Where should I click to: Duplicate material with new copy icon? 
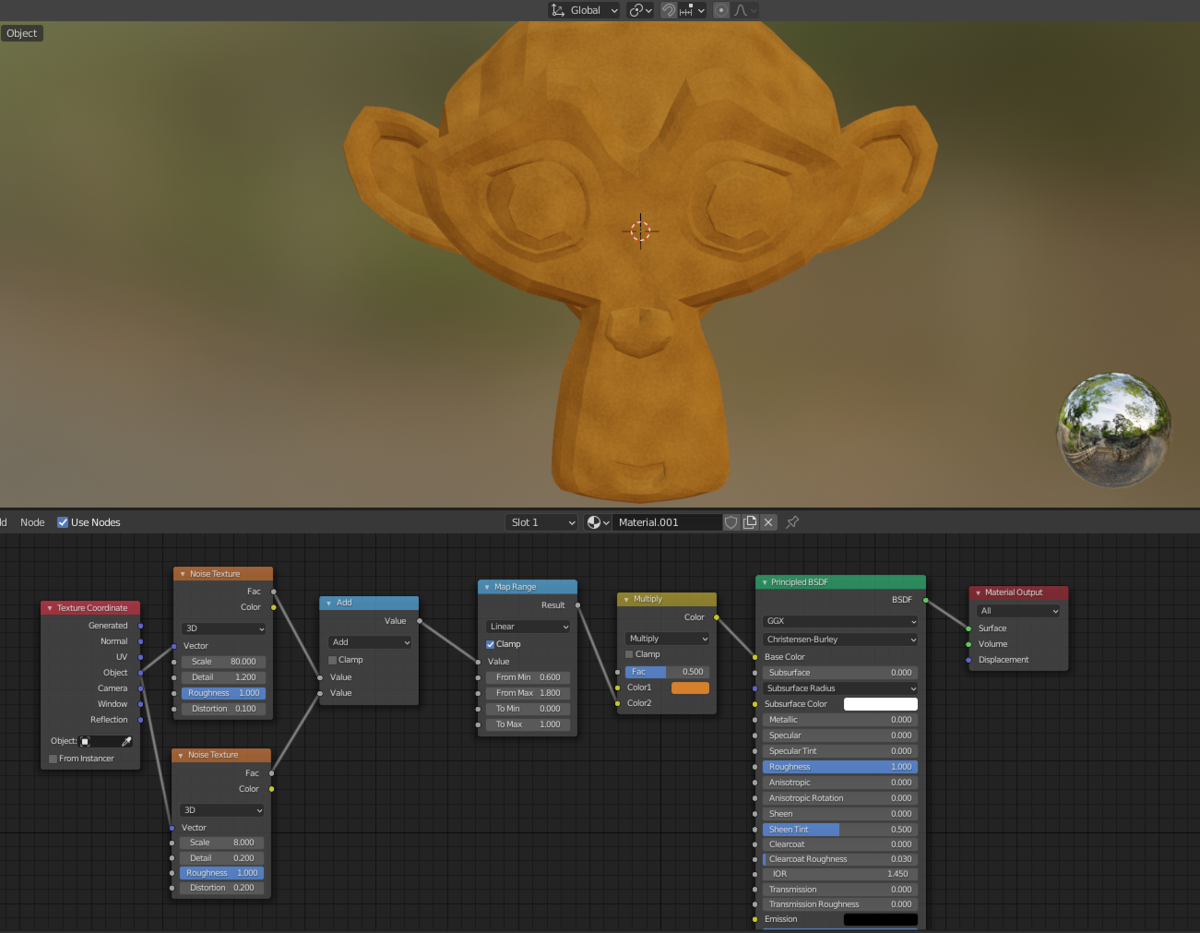[x=750, y=522]
